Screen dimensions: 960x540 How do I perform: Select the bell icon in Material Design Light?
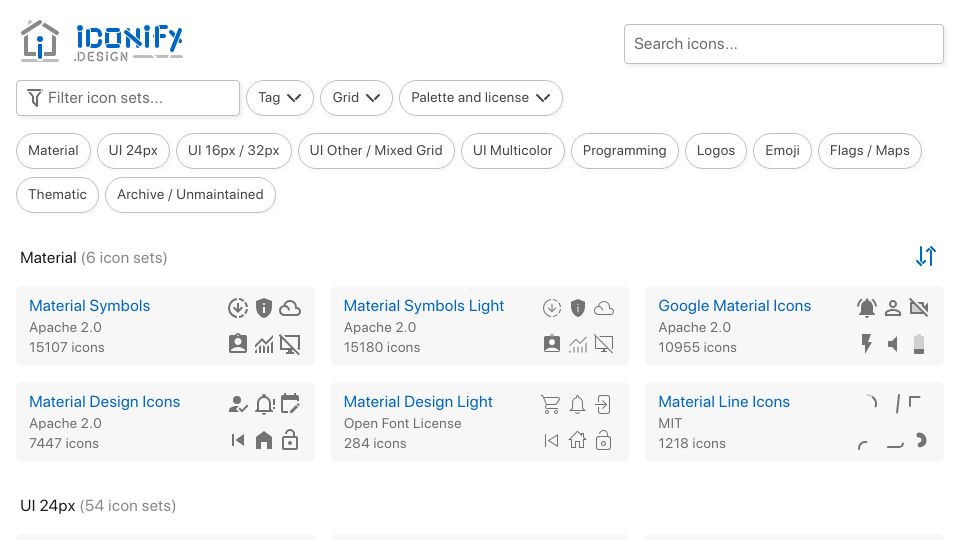click(x=577, y=405)
